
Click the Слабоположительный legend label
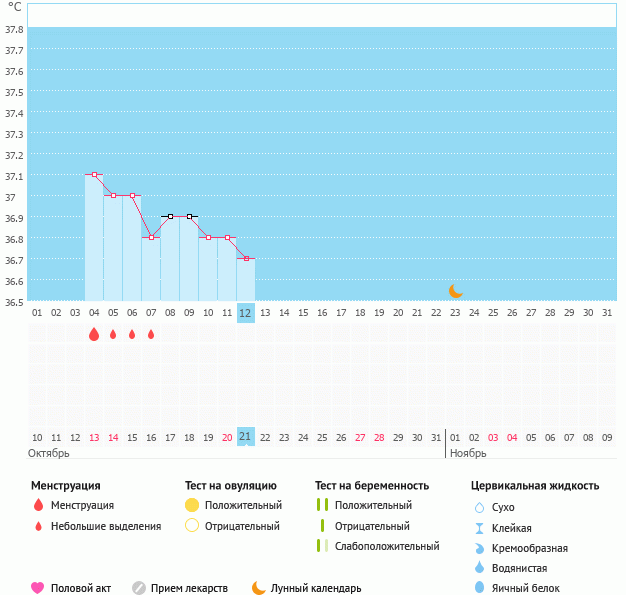point(387,546)
